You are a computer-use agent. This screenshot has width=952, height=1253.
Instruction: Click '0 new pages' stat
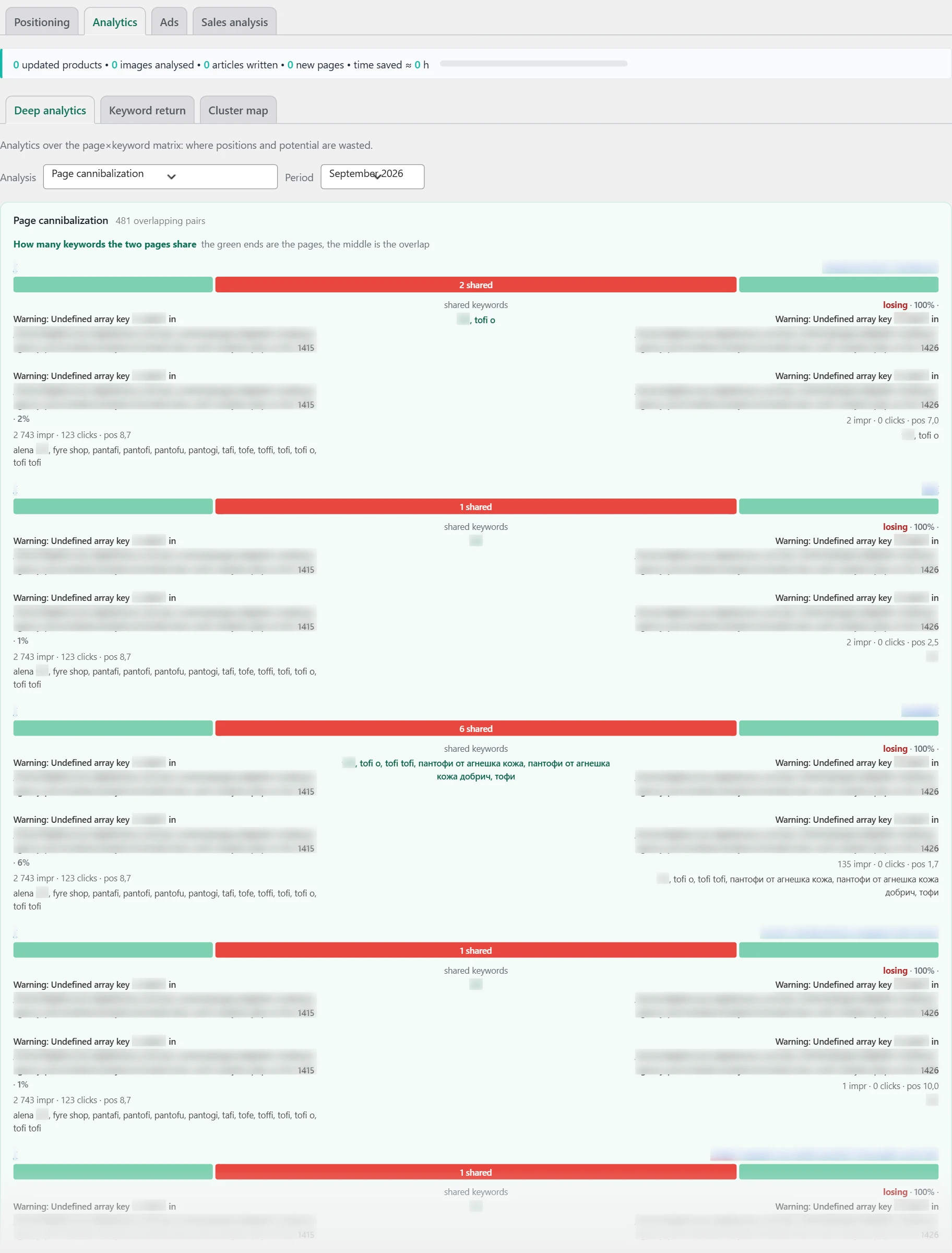[316, 65]
